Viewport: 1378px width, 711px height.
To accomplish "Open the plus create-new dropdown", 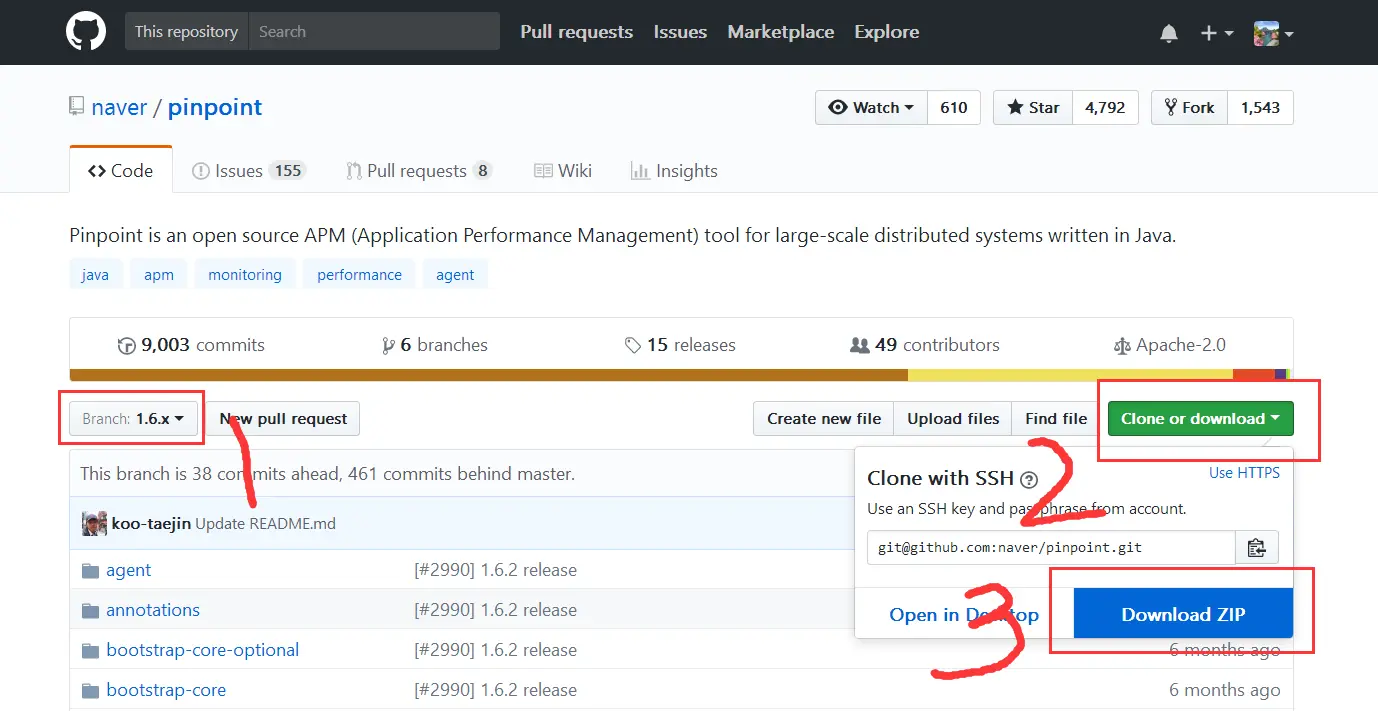I will tap(1216, 33).
